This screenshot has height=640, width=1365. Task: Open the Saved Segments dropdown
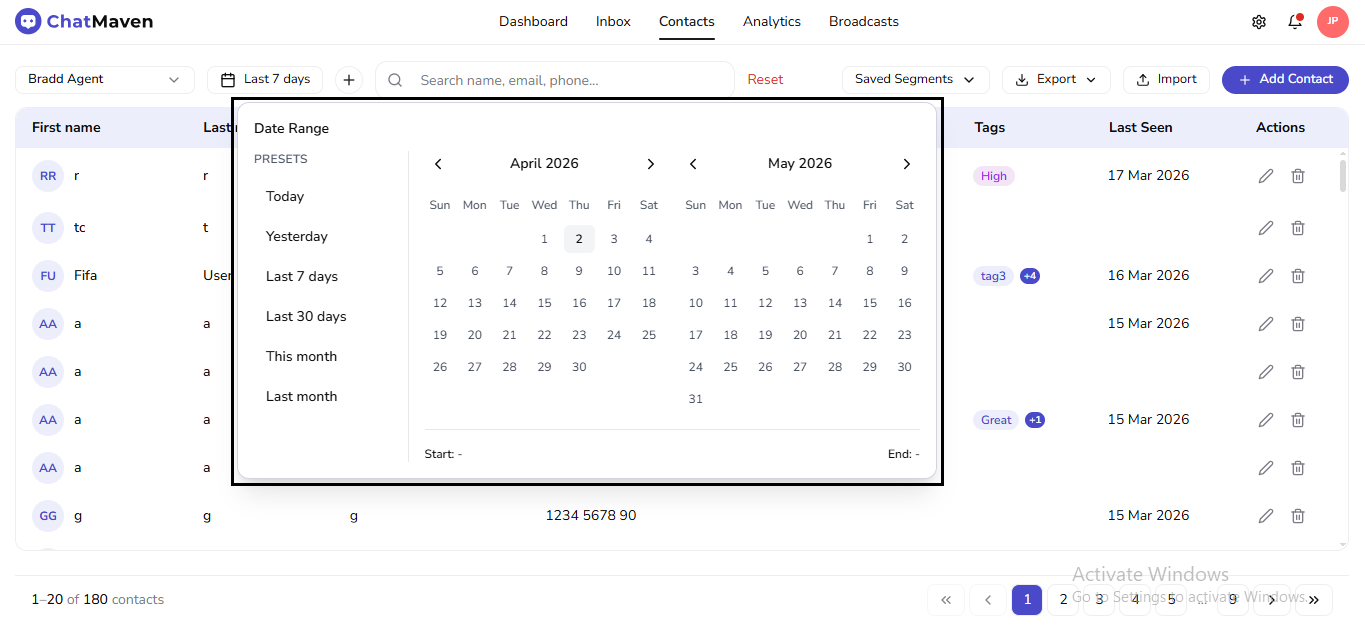pos(914,79)
